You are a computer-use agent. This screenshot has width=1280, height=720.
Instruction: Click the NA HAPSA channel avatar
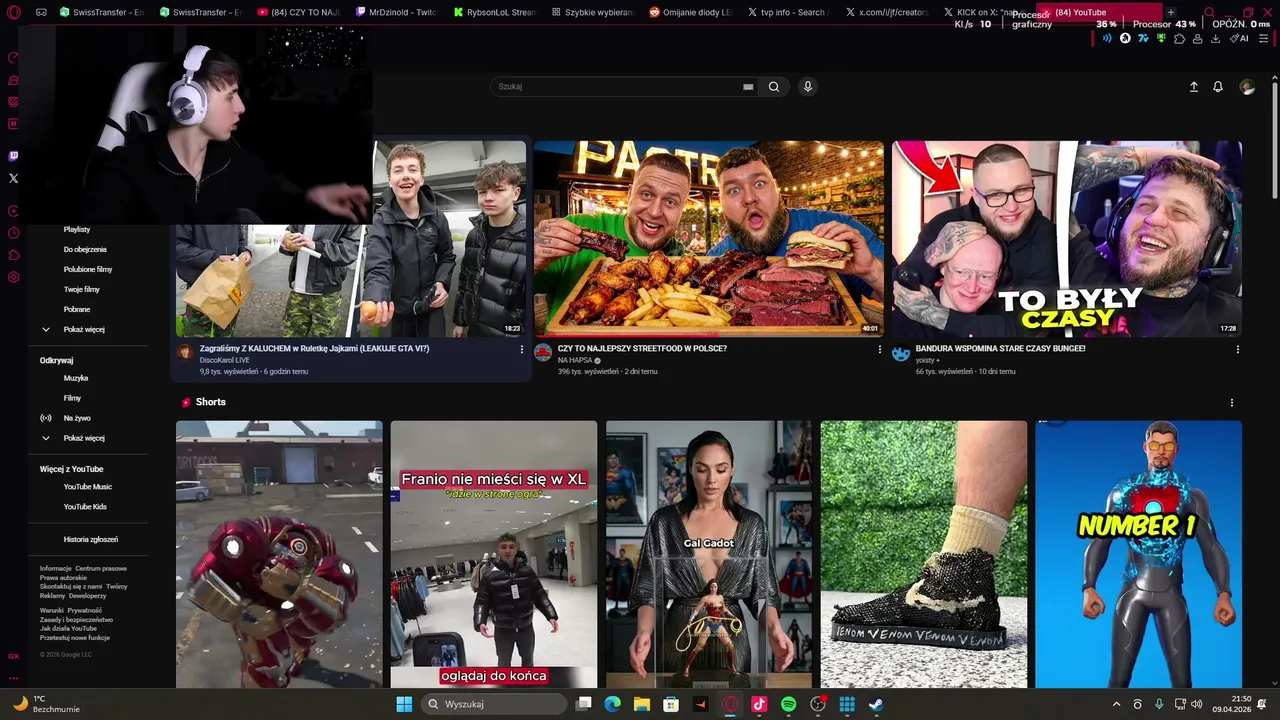click(x=543, y=352)
